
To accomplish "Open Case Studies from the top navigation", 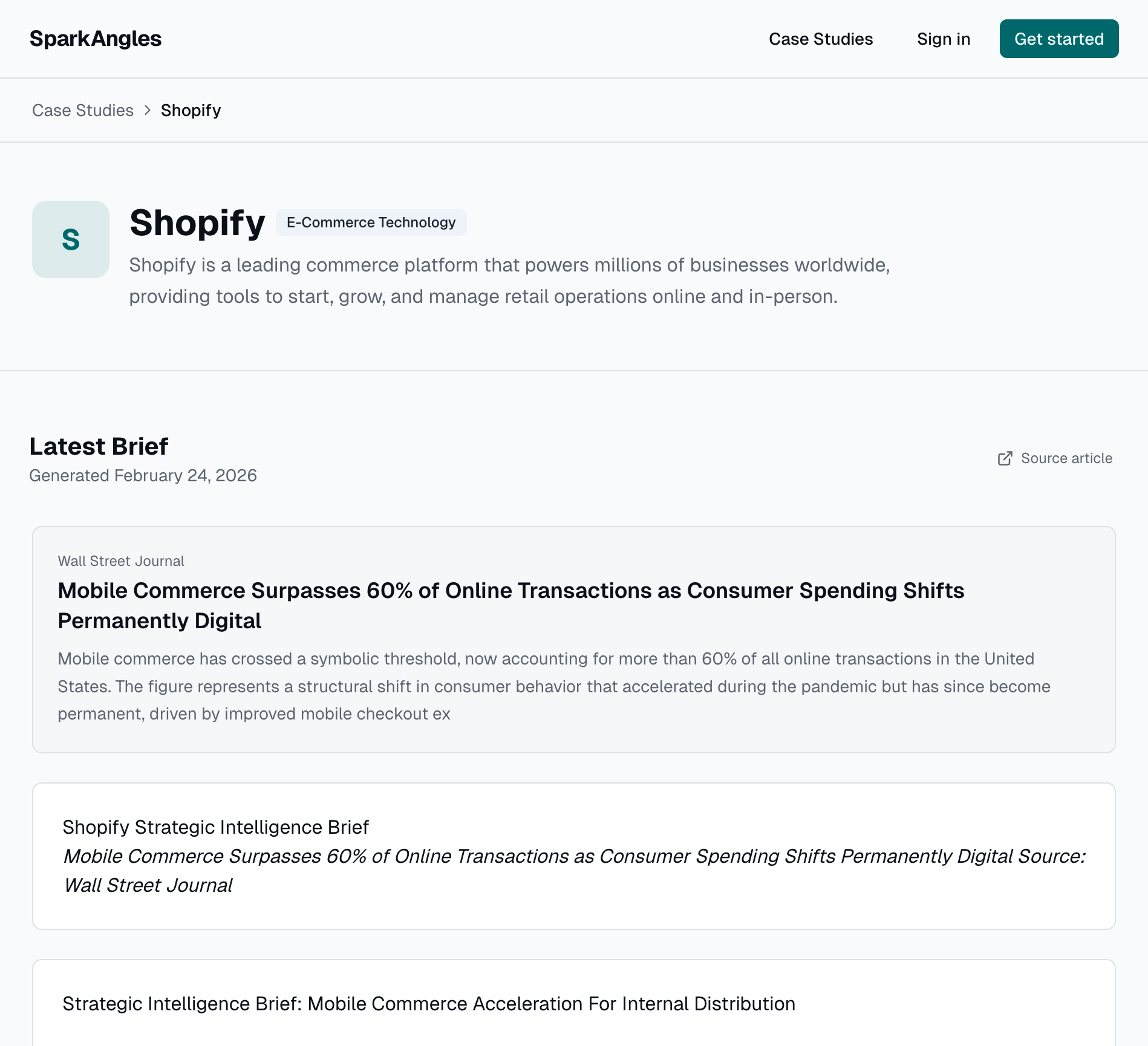I will tap(821, 39).
